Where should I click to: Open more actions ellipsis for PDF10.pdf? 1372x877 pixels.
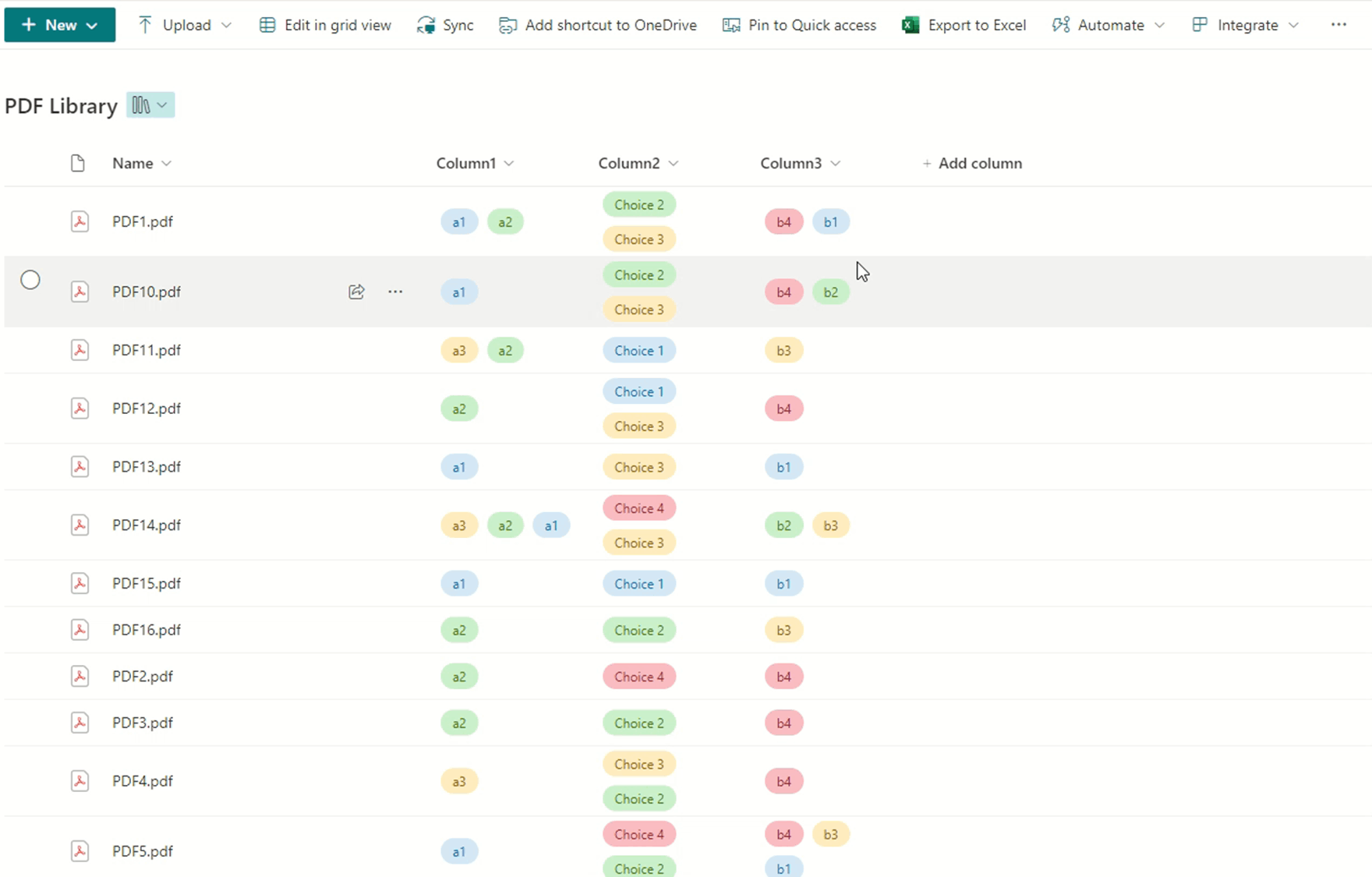pos(395,292)
